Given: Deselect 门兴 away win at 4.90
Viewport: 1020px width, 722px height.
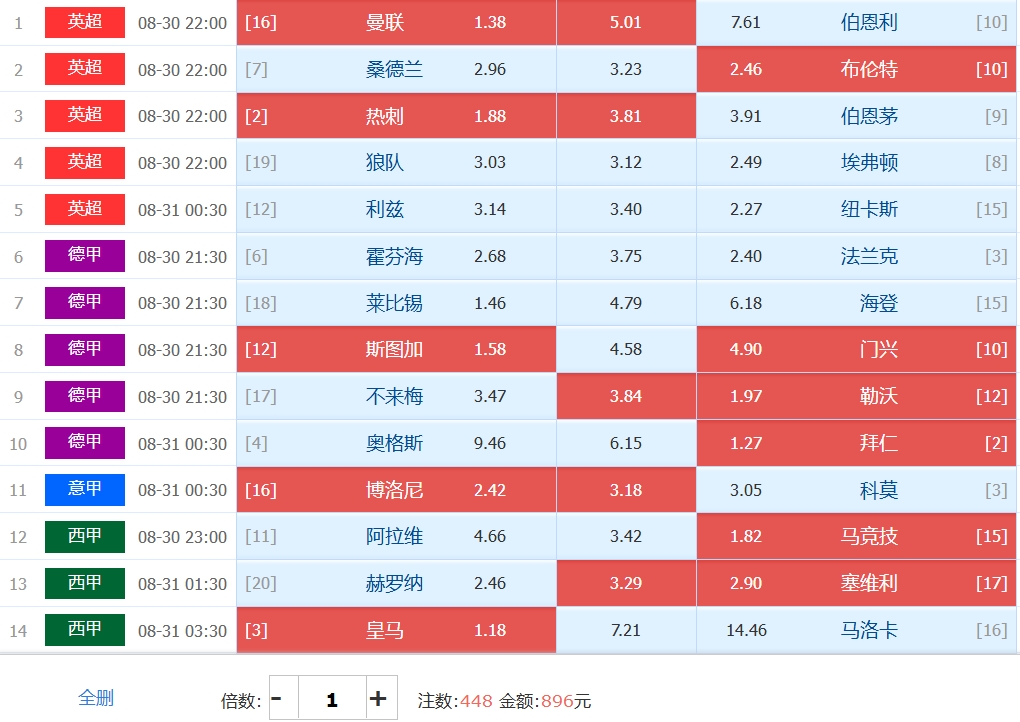Looking at the screenshot, I should [x=856, y=349].
